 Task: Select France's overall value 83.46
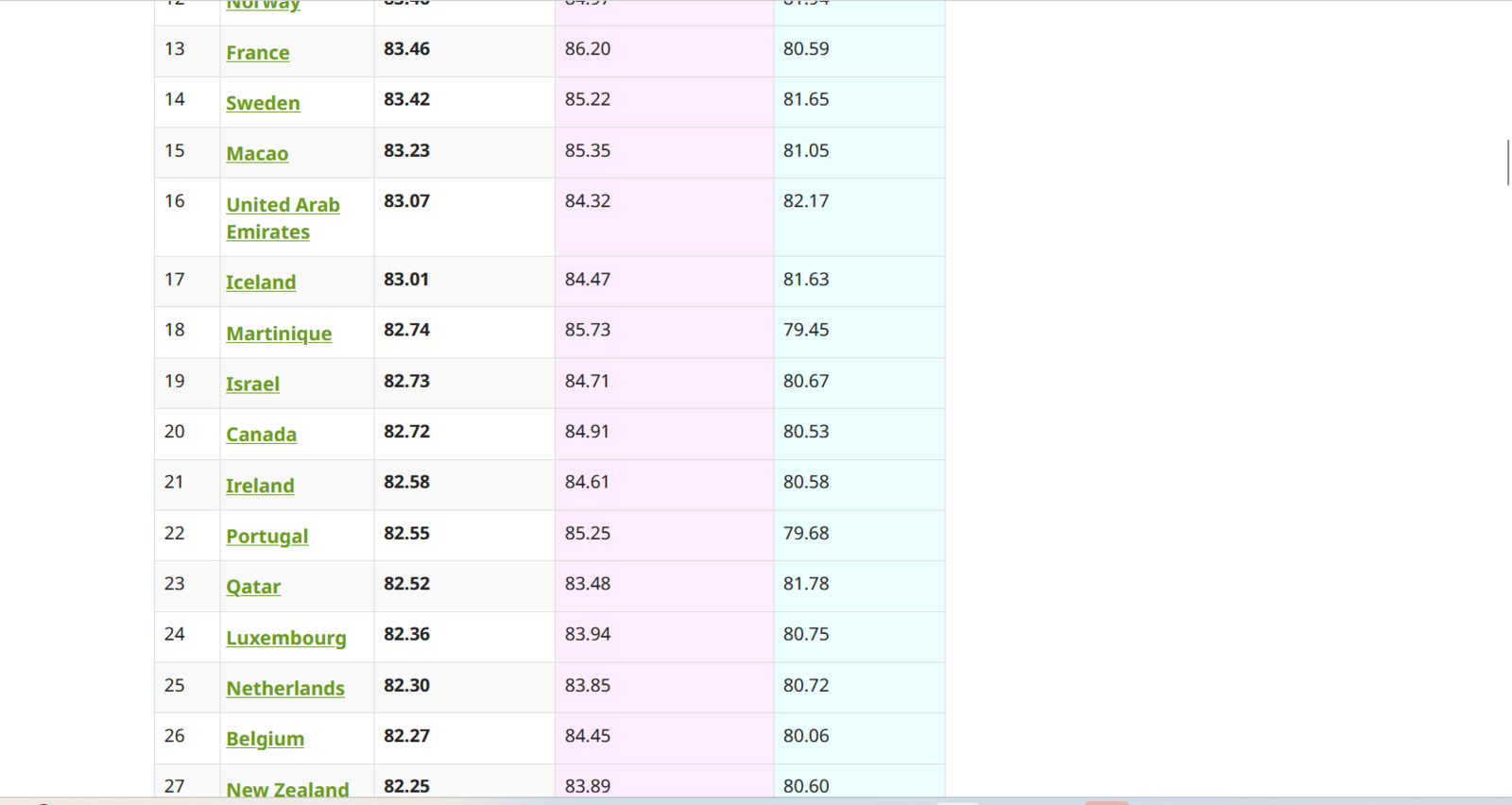point(406,49)
